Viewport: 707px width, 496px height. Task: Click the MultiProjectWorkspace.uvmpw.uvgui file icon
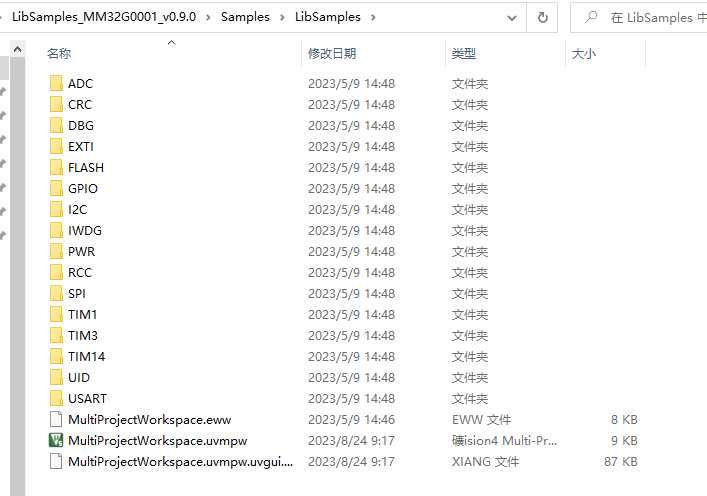(x=56, y=462)
